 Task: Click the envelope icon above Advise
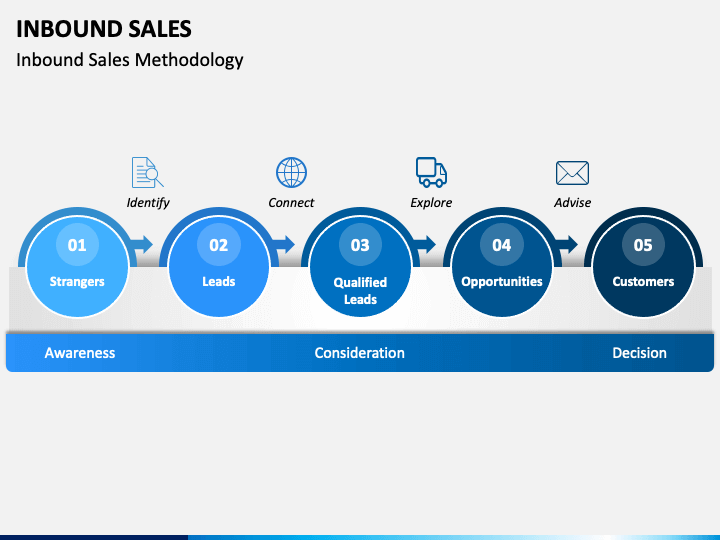[x=572, y=173]
